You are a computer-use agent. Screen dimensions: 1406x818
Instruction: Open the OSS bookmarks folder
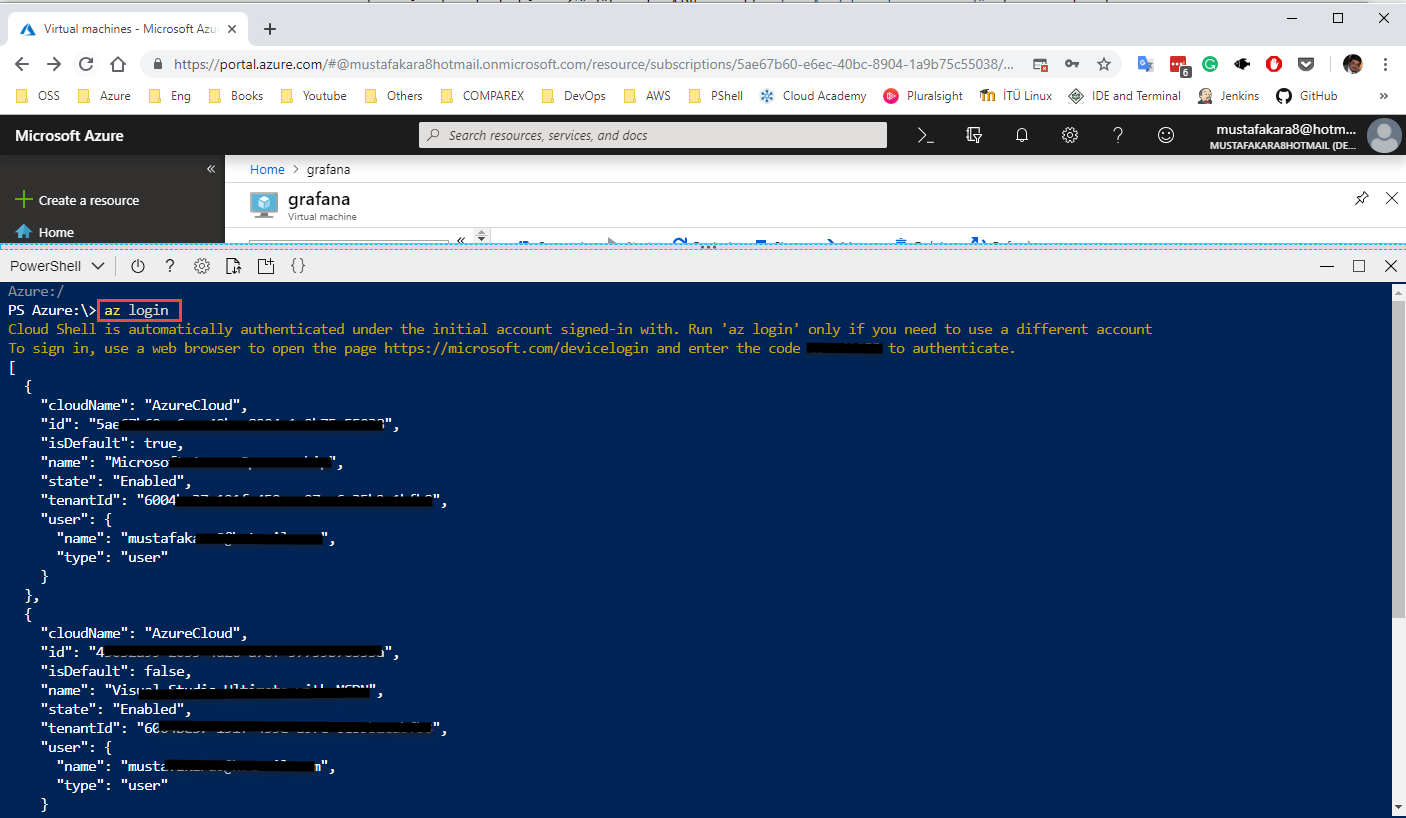(38, 96)
